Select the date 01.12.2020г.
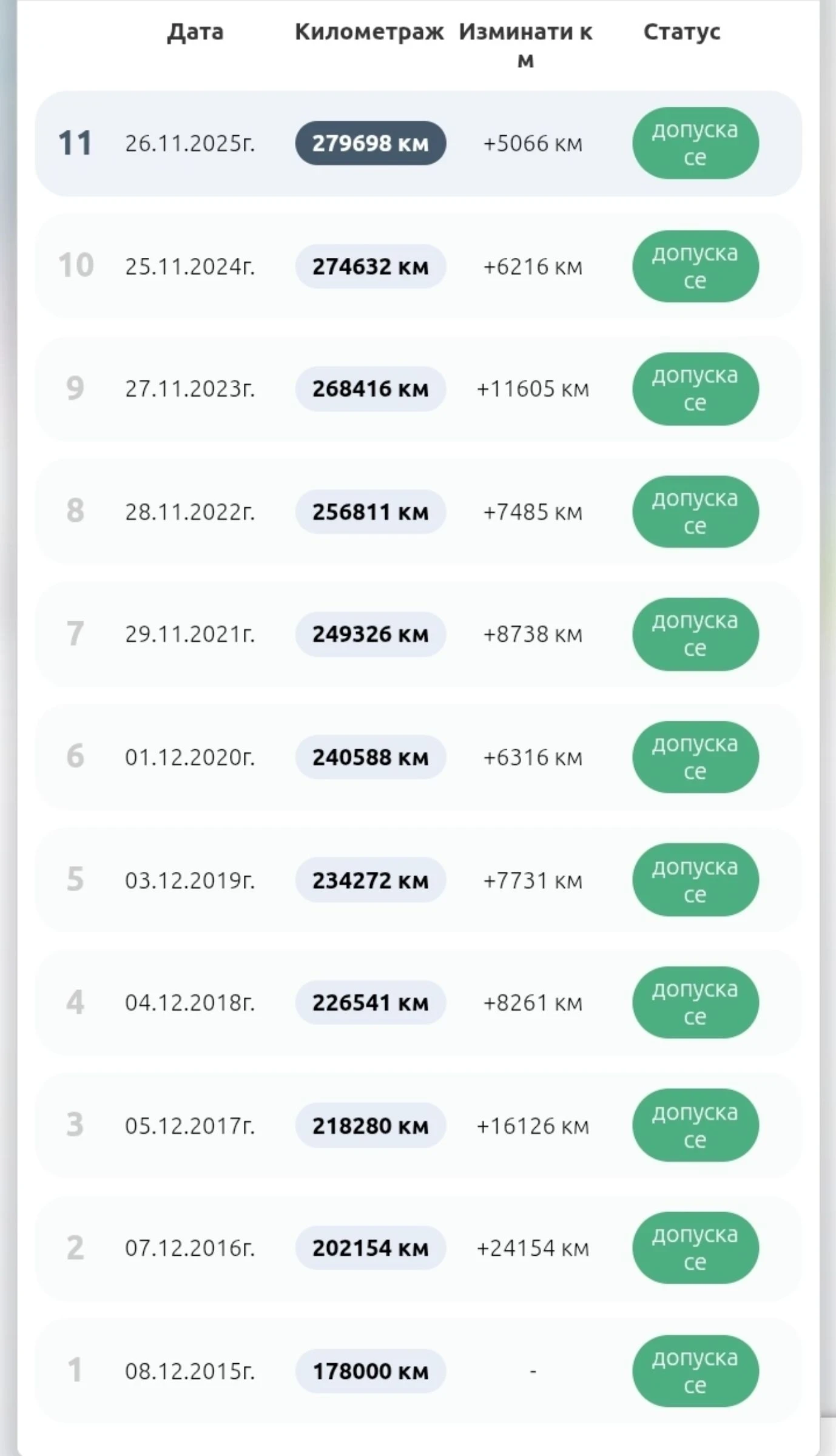This screenshot has height=1456, width=836. click(x=190, y=757)
